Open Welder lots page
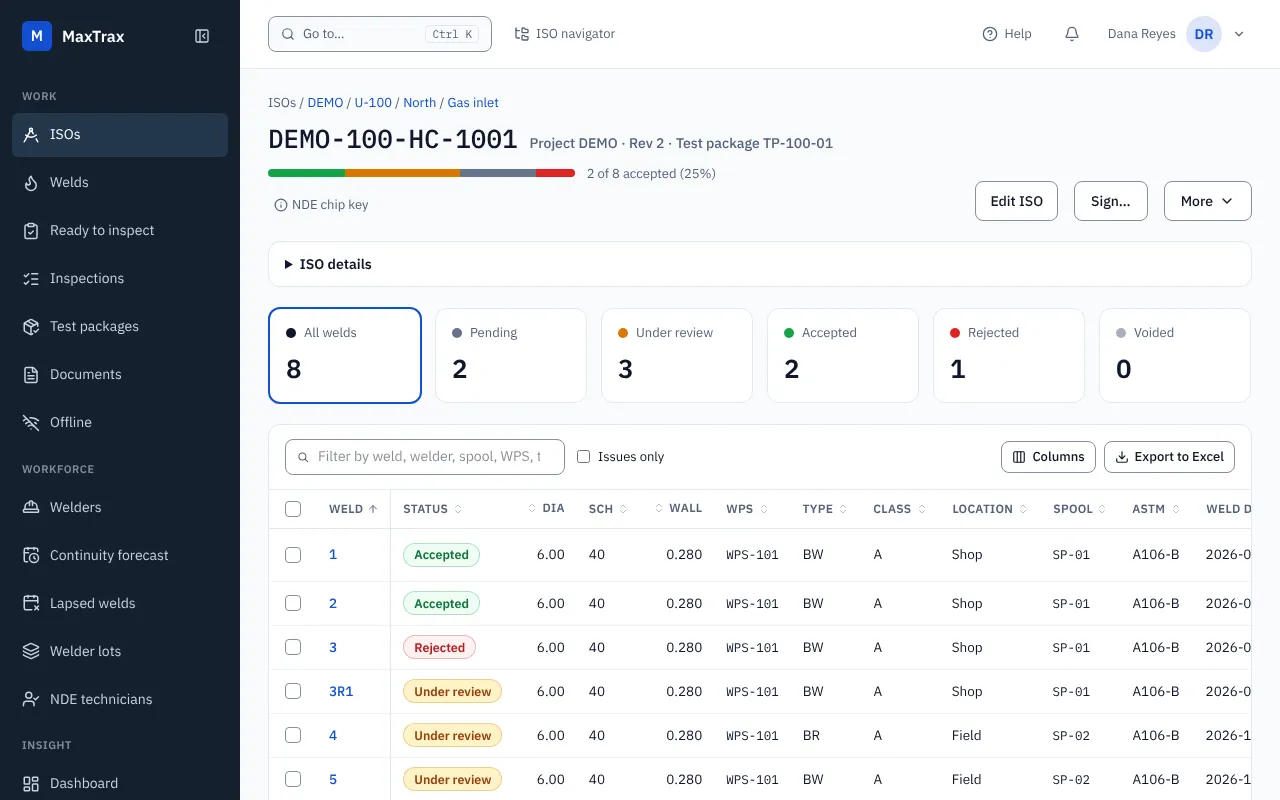 [x=120, y=651]
